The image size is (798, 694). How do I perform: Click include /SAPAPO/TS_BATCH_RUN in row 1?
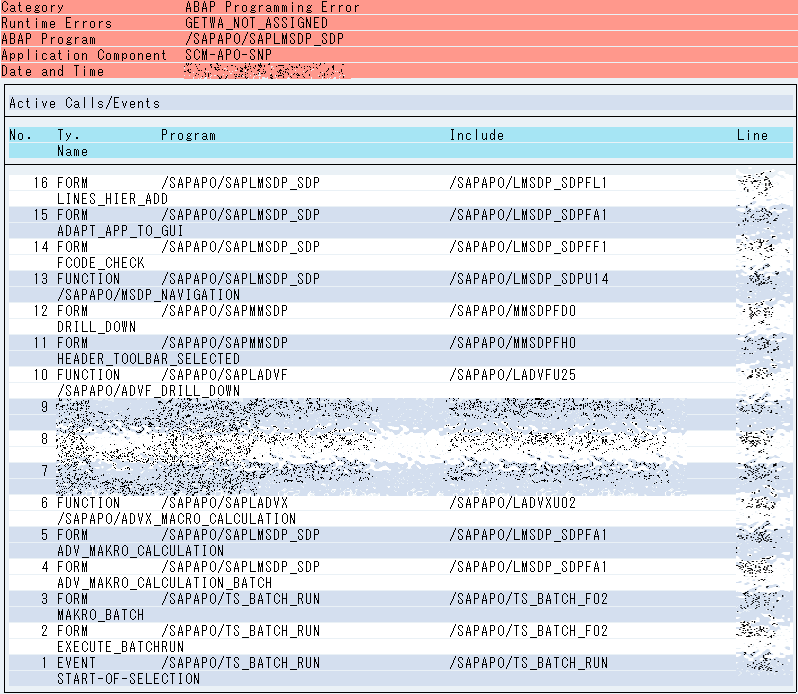529,663
